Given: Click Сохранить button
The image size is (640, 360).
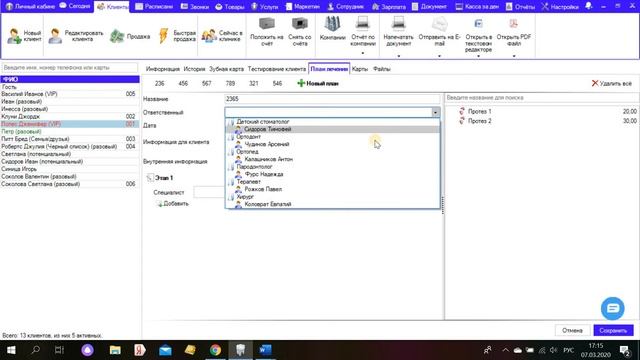Looking at the screenshot, I should (613, 330).
